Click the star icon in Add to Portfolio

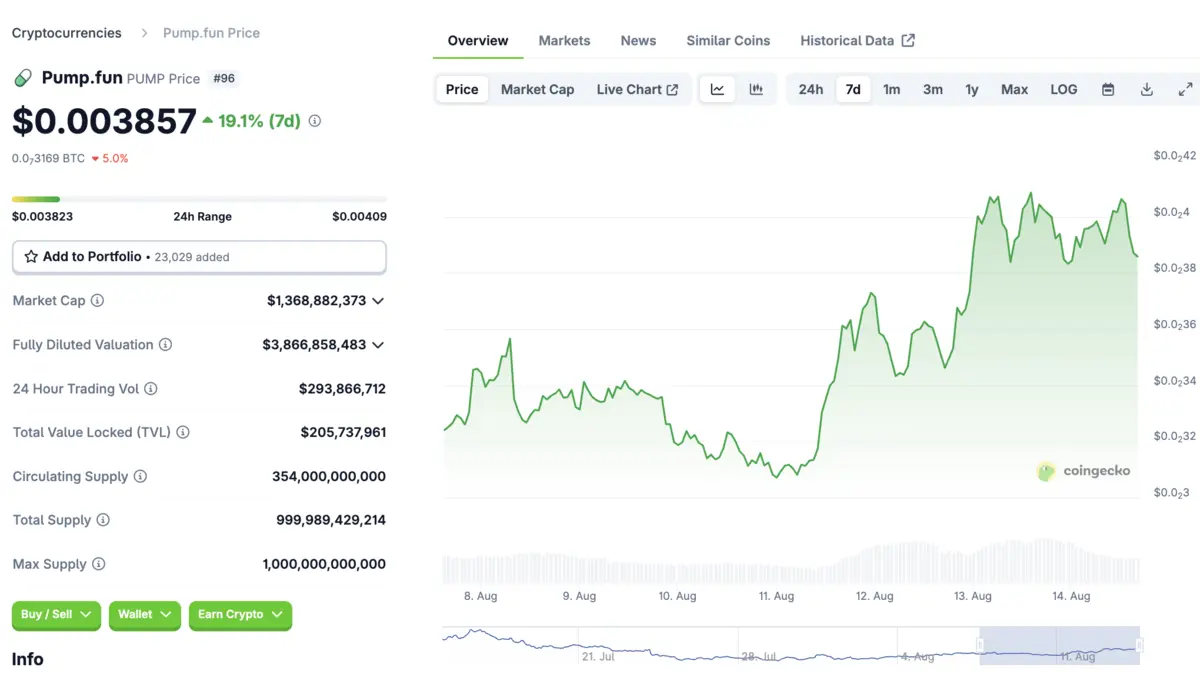(31, 257)
